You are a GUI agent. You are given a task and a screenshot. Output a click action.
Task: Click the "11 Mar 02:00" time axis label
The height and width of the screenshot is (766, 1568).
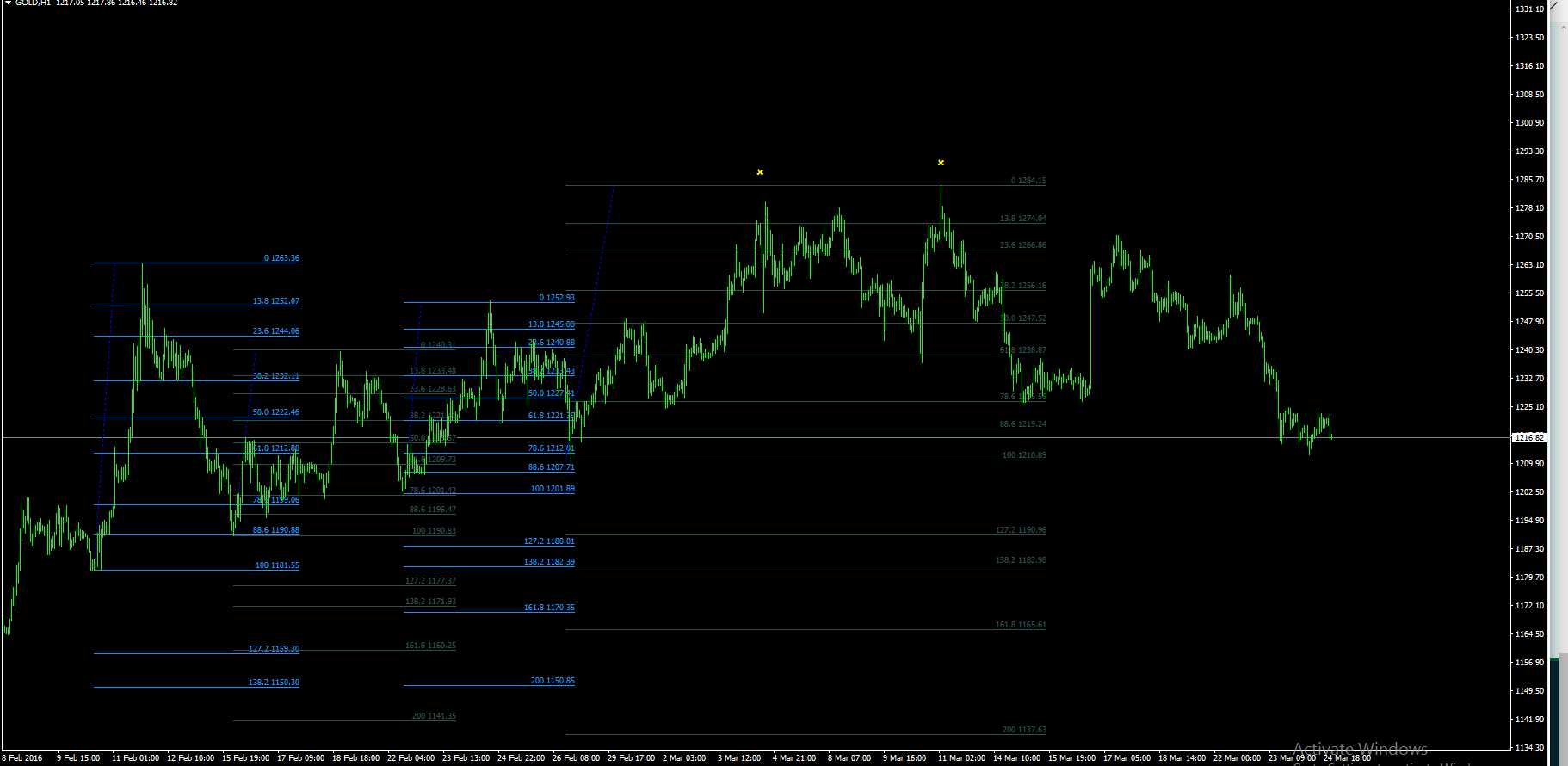[962, 758]
